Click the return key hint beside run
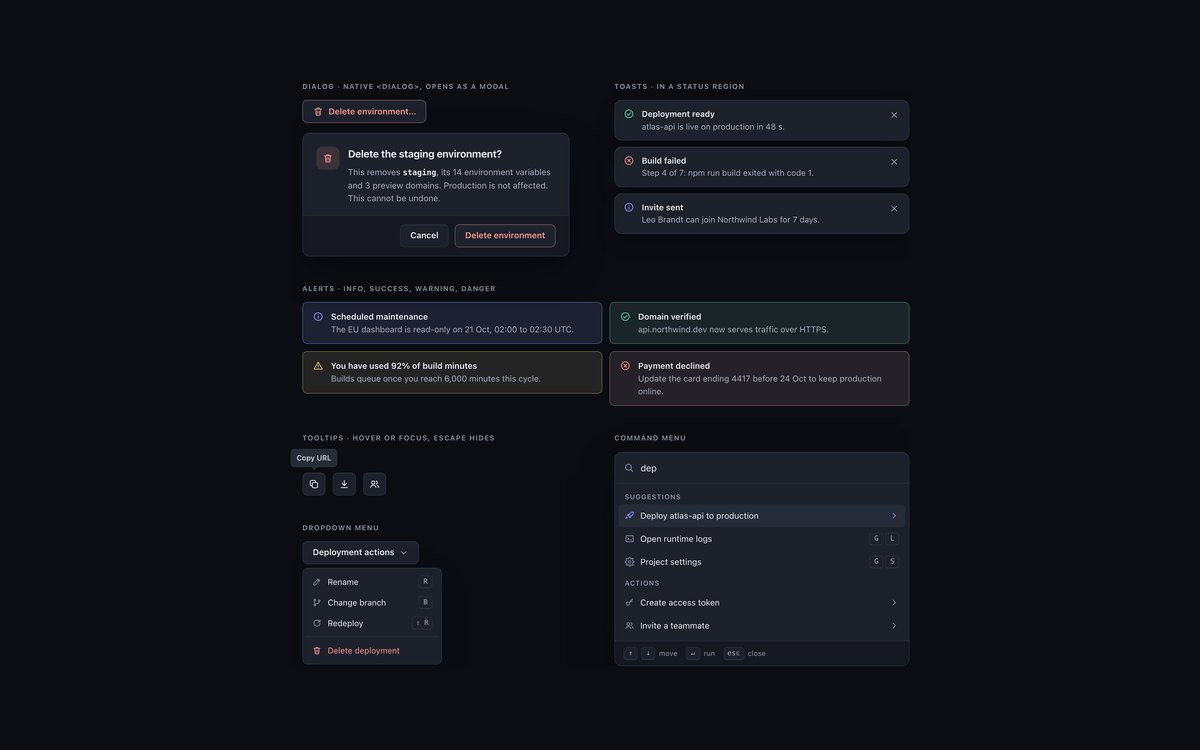 [693, 653]
